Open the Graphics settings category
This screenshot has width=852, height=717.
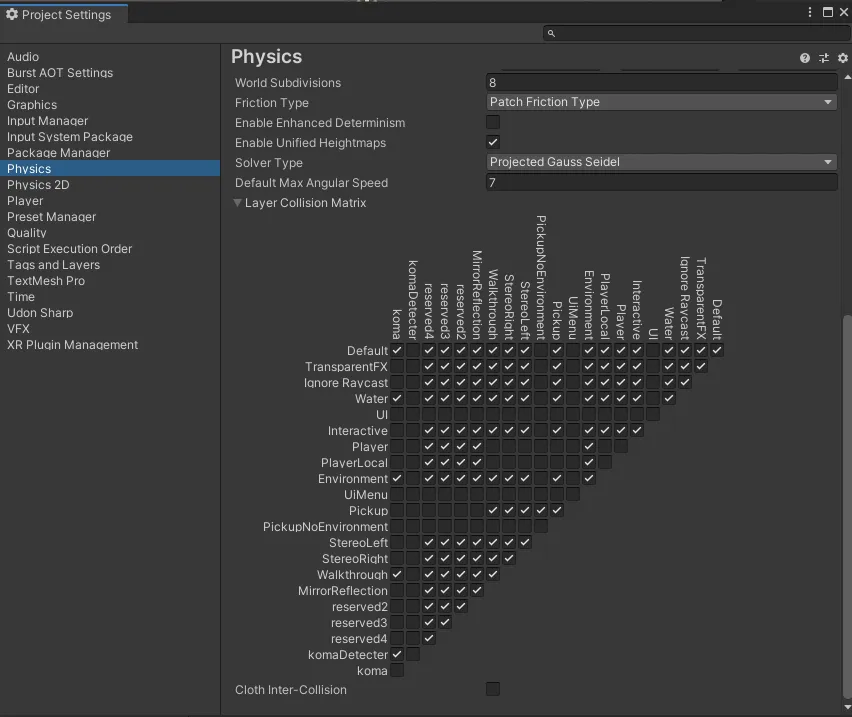110,105
